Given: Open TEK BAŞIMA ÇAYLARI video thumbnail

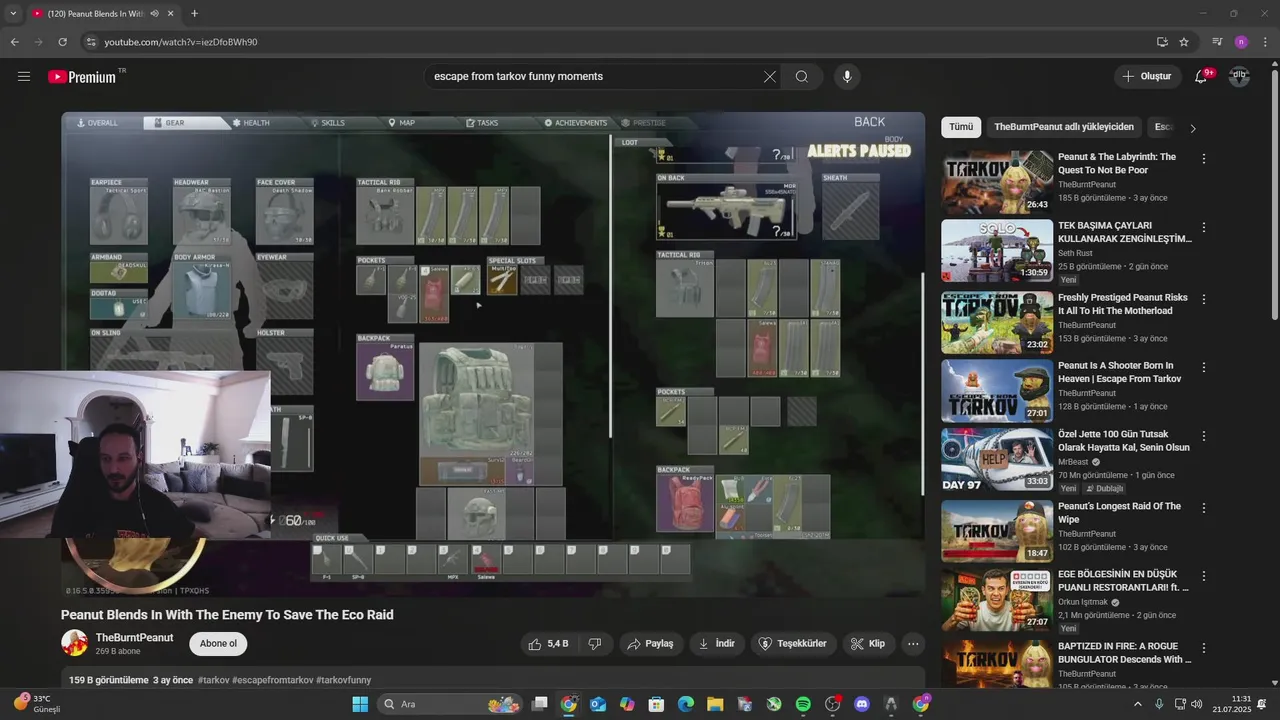Looking at the screenshot, I should point(997,251).
